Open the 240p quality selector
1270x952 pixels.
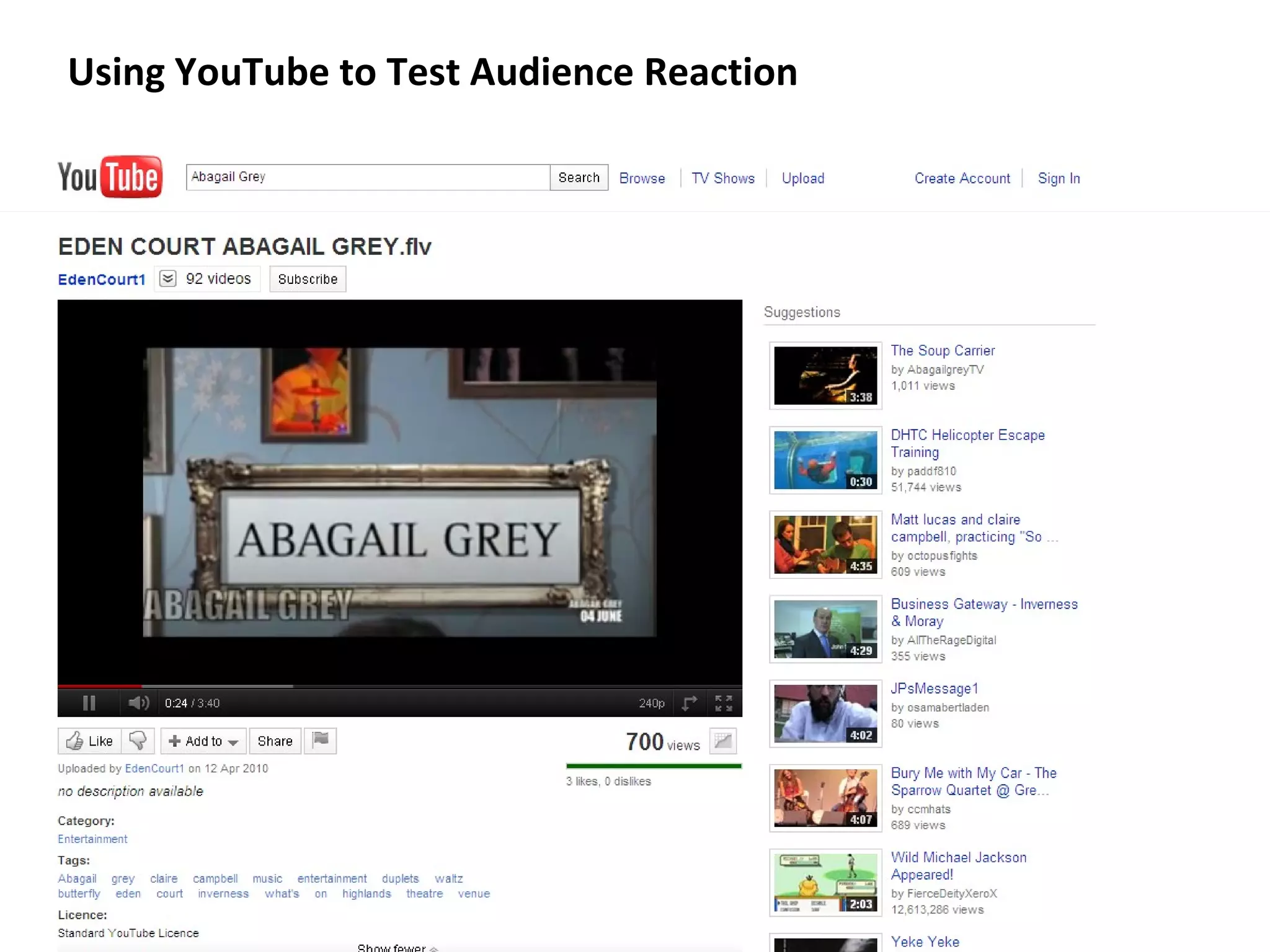click(x=651, y=703)
